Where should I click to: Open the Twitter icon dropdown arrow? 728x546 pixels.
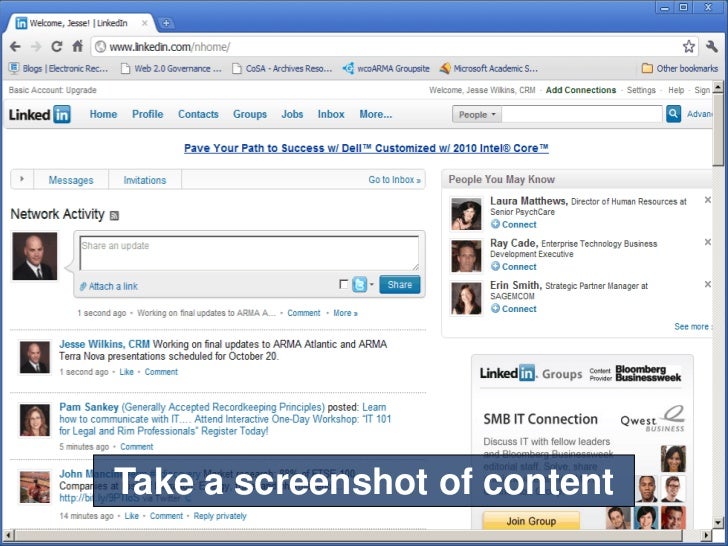pos(371,285)
